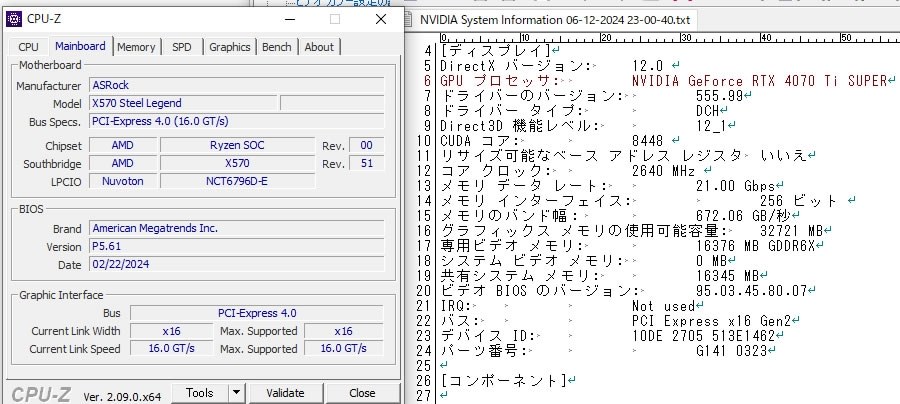Click the BIOS date 02/22/2024 field
The width and height of the screenshot is (900, 404).
(237, 265)
